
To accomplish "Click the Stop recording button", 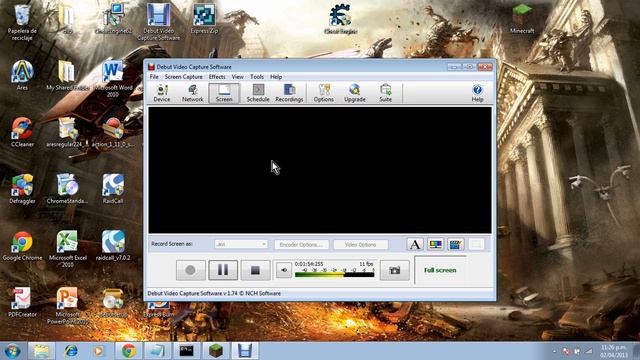I will (255, 270).
